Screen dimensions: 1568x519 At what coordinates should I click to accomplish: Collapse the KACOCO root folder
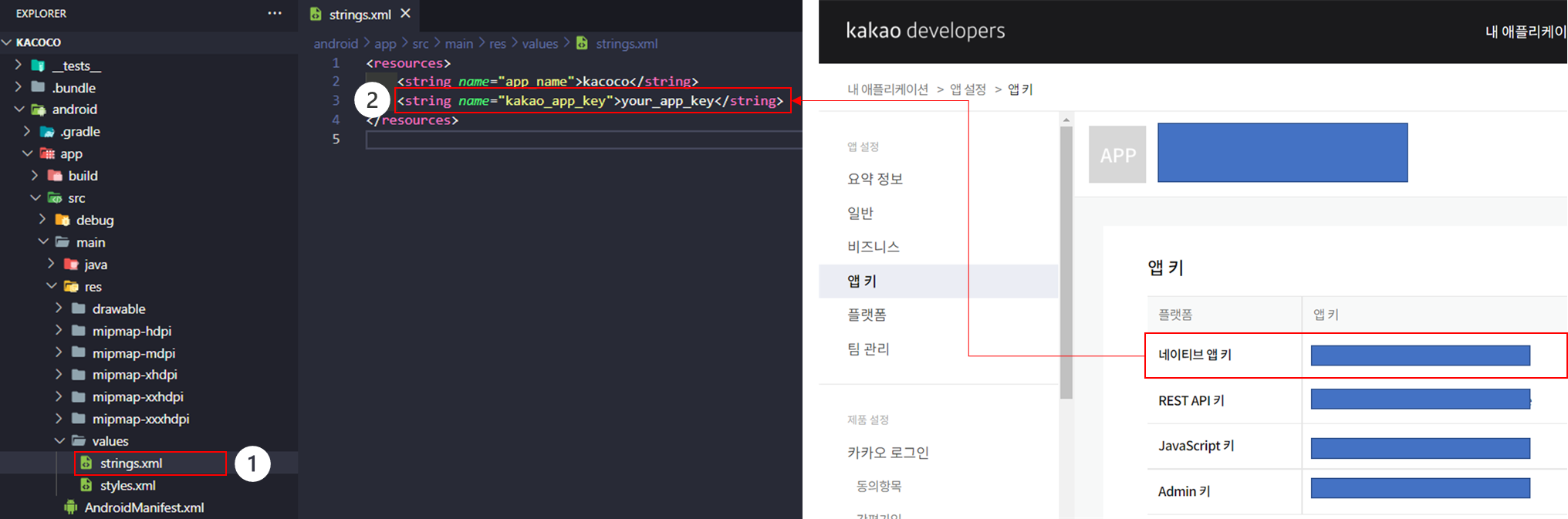coord(7,42)
